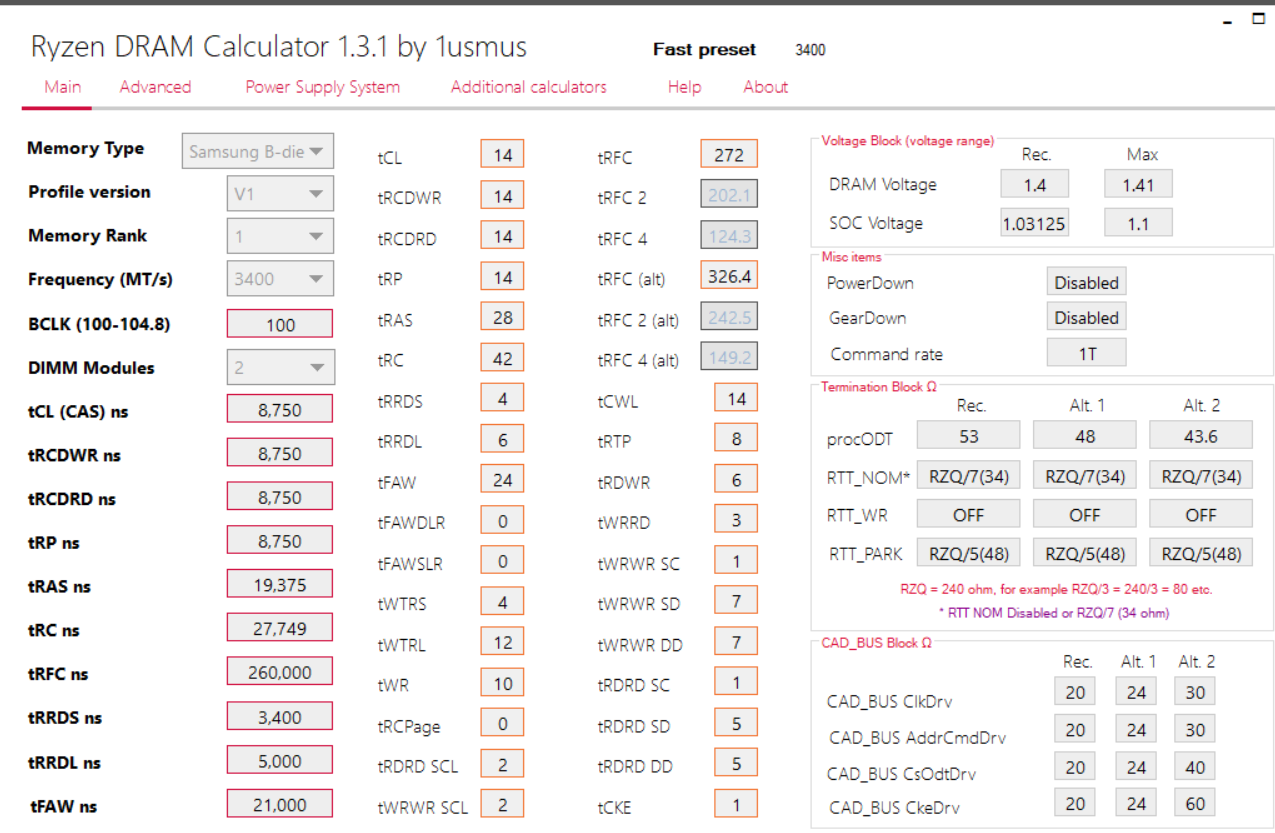Click CAD_BUS CsOdtDrv Alt. 2 value 40
Screen dimensions: 1275x833
click(x=1195, y=766)
